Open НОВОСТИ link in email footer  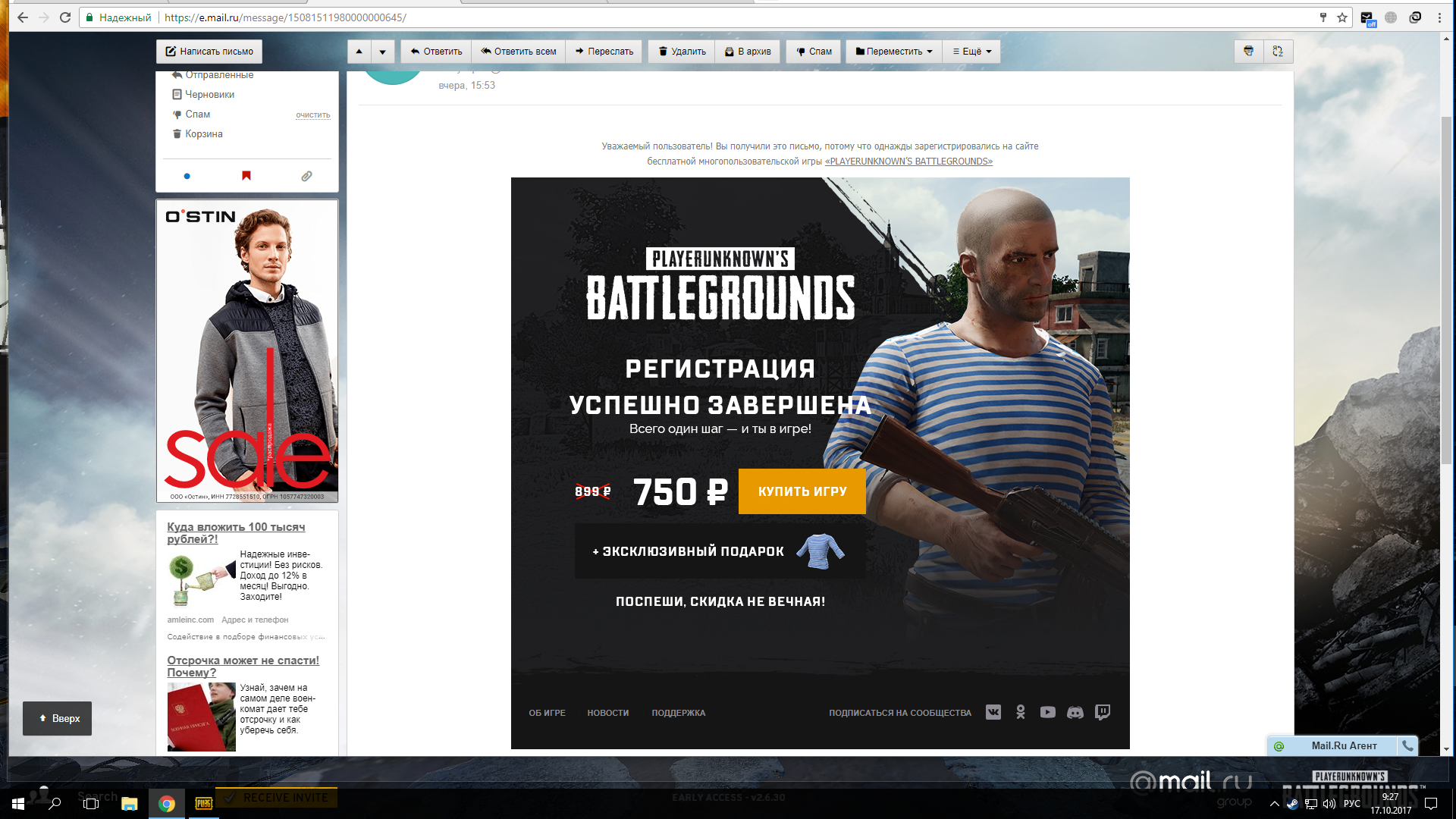point(608,713)
